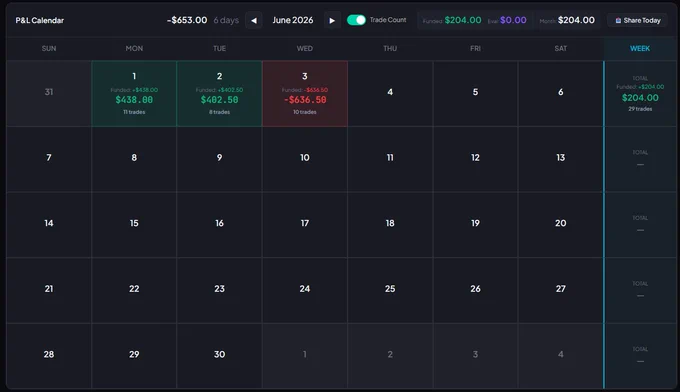Select June 7 calendar day
Viewport: 680px width, 392px height.
tap(49, 159)
